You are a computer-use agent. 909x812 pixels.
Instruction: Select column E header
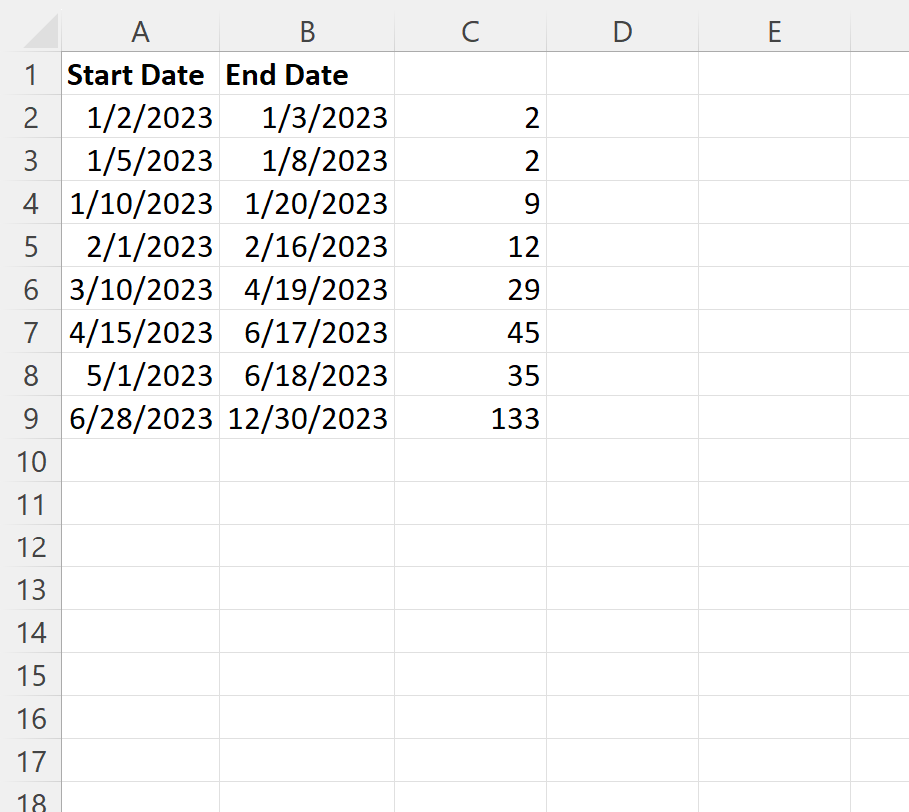pos(775,31)
